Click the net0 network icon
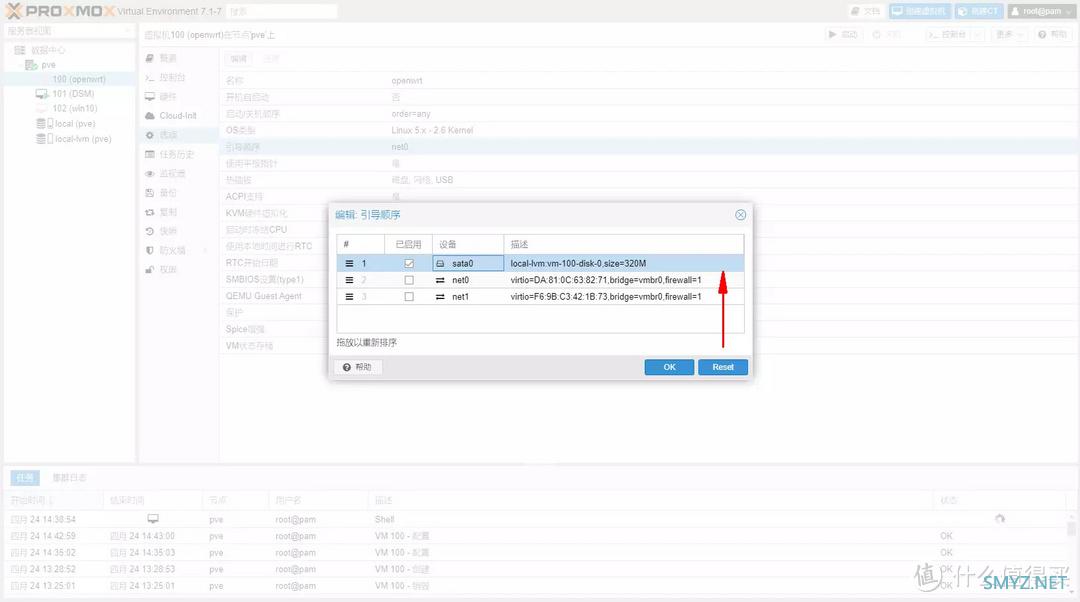 pyautogui.click(x=440, y=280)
